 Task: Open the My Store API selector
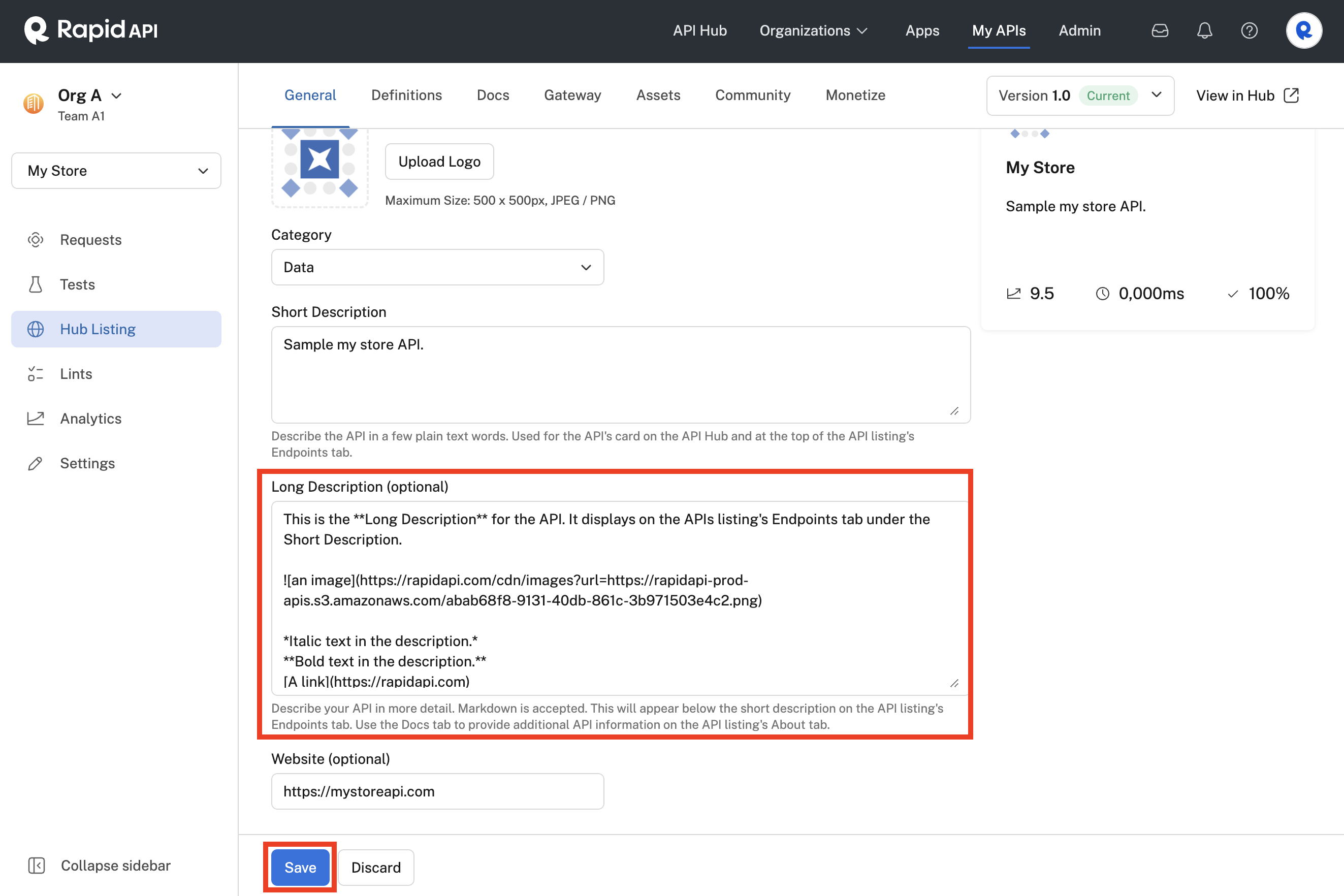pyautogui.click(x=116, y=170)
